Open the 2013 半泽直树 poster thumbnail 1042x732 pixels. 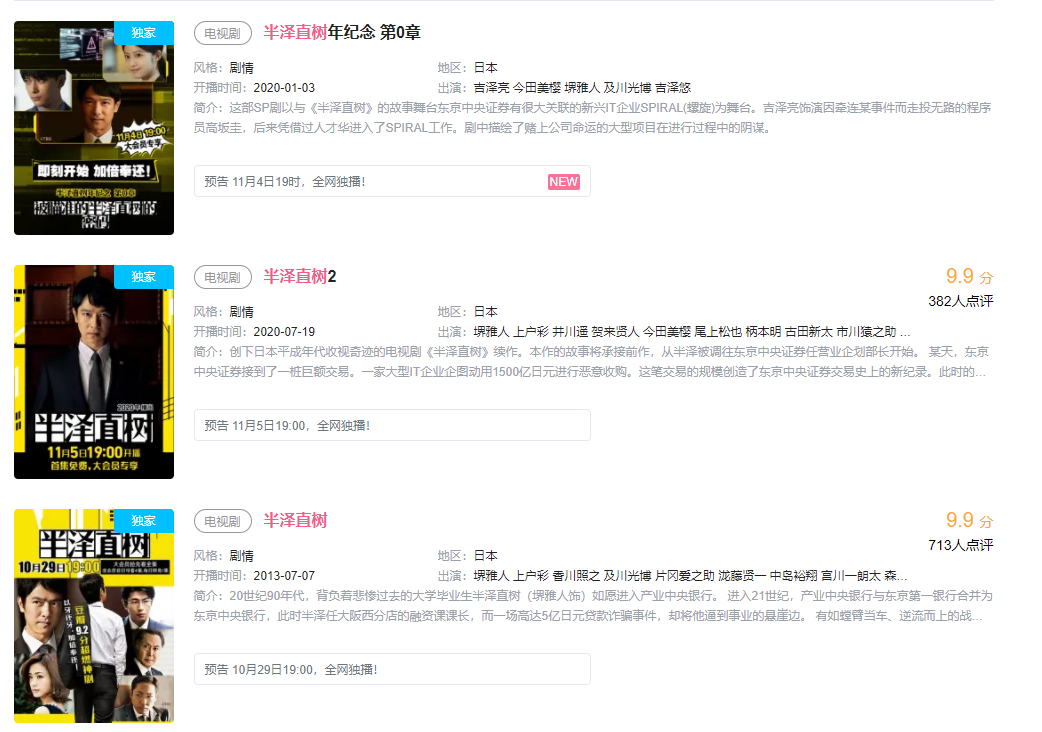point(94,616)
